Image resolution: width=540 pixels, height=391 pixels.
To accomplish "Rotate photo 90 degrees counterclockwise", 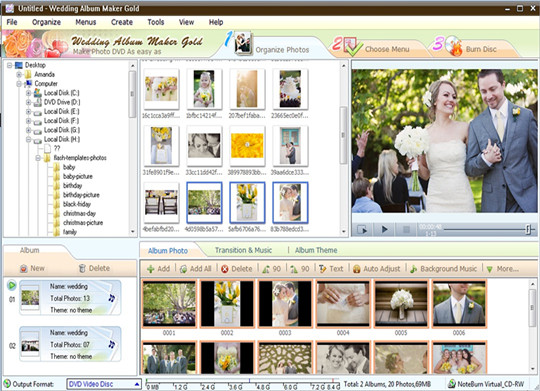I will click(x=266, y=269).
